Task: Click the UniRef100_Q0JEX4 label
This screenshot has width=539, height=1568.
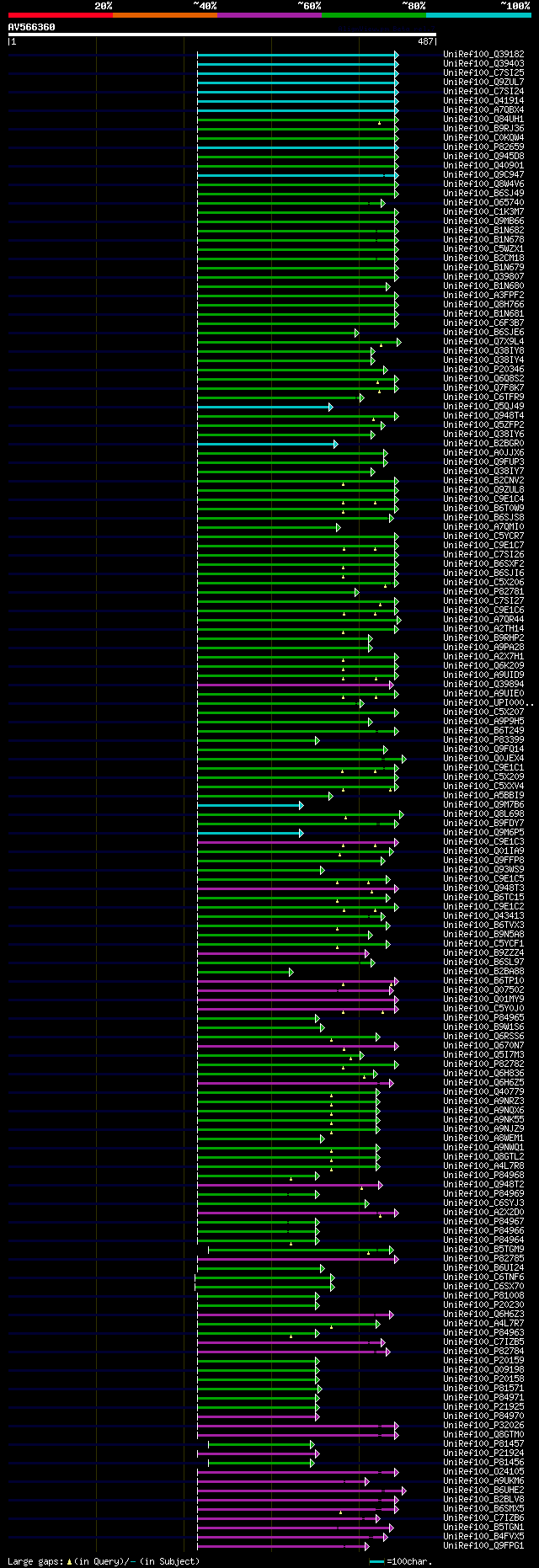Action: [x=483, y=758]
